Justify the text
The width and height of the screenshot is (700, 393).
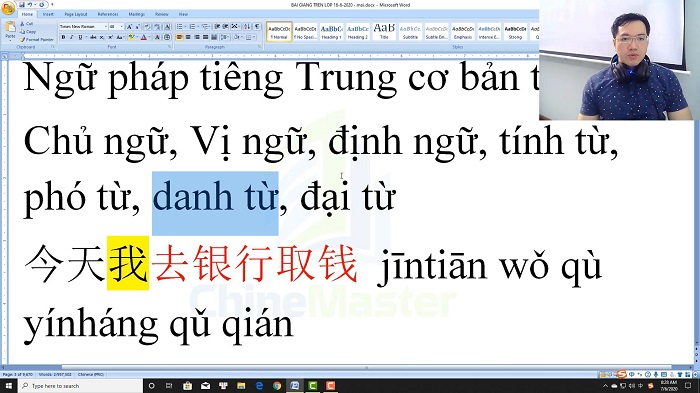pos(205,37)
